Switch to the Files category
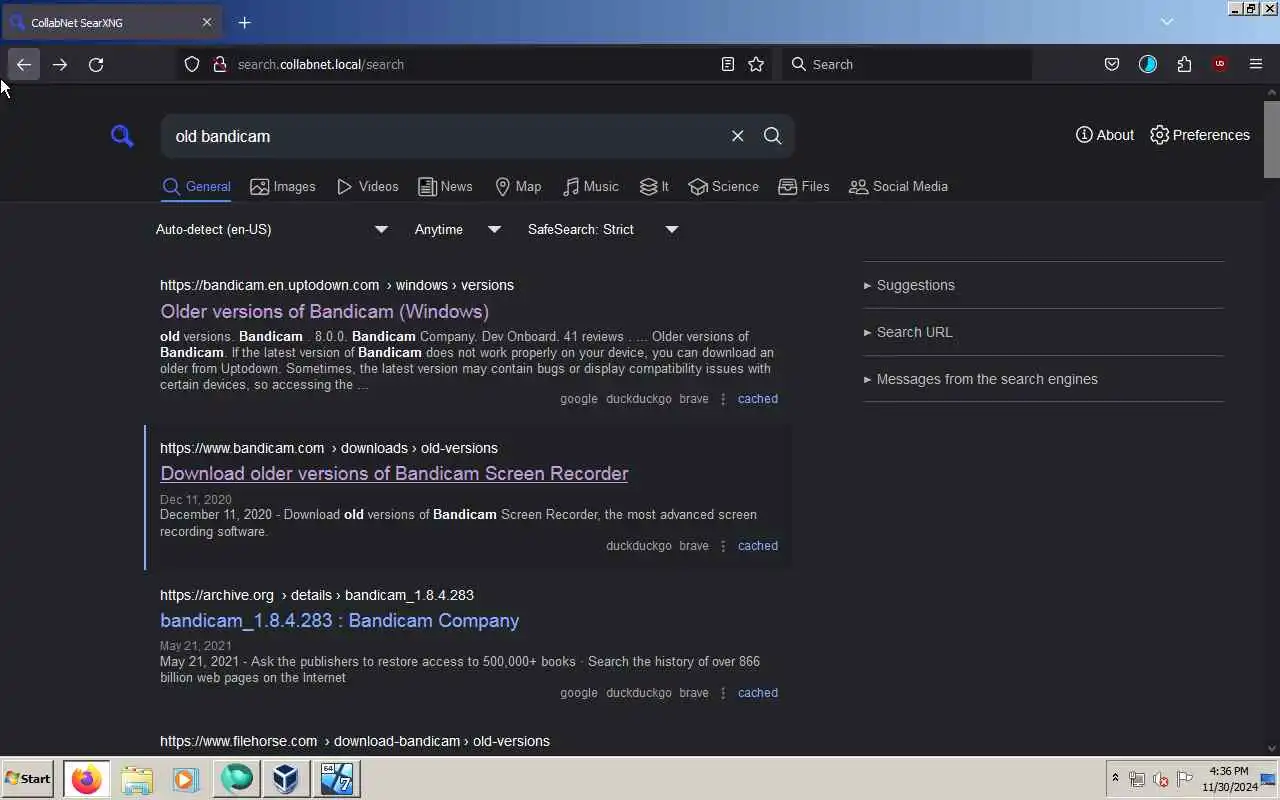Image resolution: width=1280 pixels, height=800 pixels. coord(804,186)
